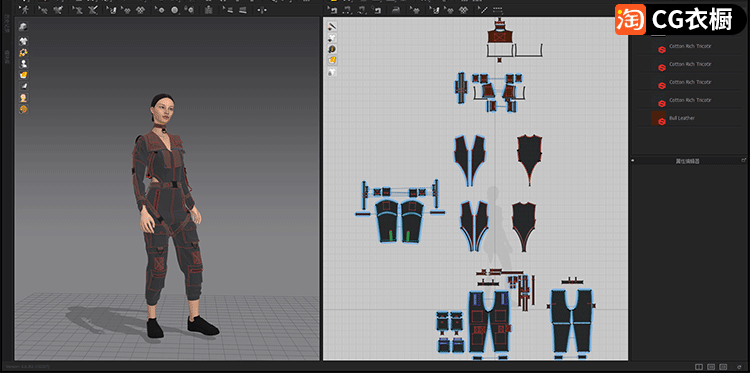Viewport: 750px width, 378px height.
Task: Toggle orange textured surface icon in 2D window
Action: coord(331,60)
